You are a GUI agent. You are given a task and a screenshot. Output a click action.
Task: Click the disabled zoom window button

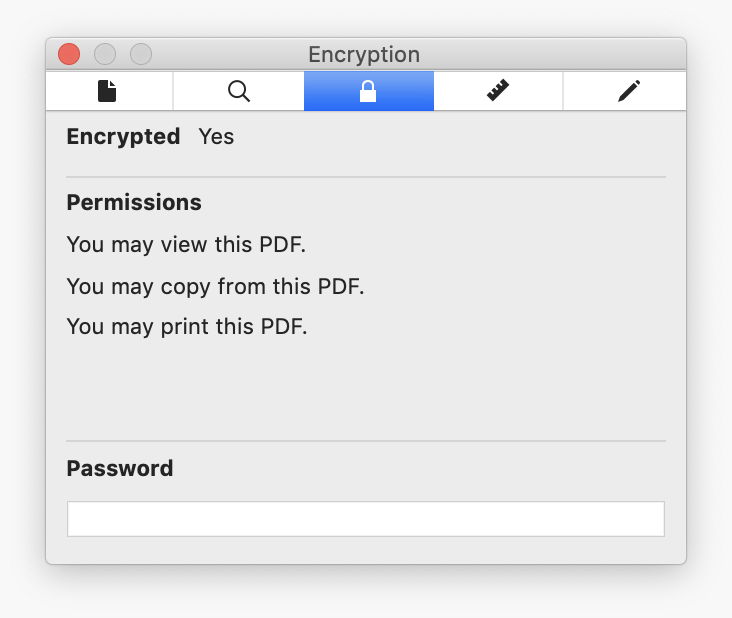point(141,54)
